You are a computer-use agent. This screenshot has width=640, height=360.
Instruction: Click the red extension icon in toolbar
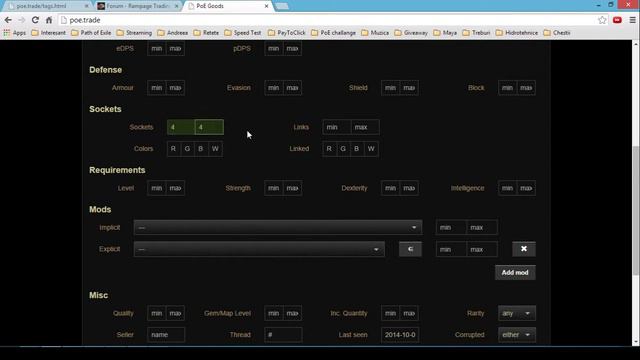pos(617,20)
